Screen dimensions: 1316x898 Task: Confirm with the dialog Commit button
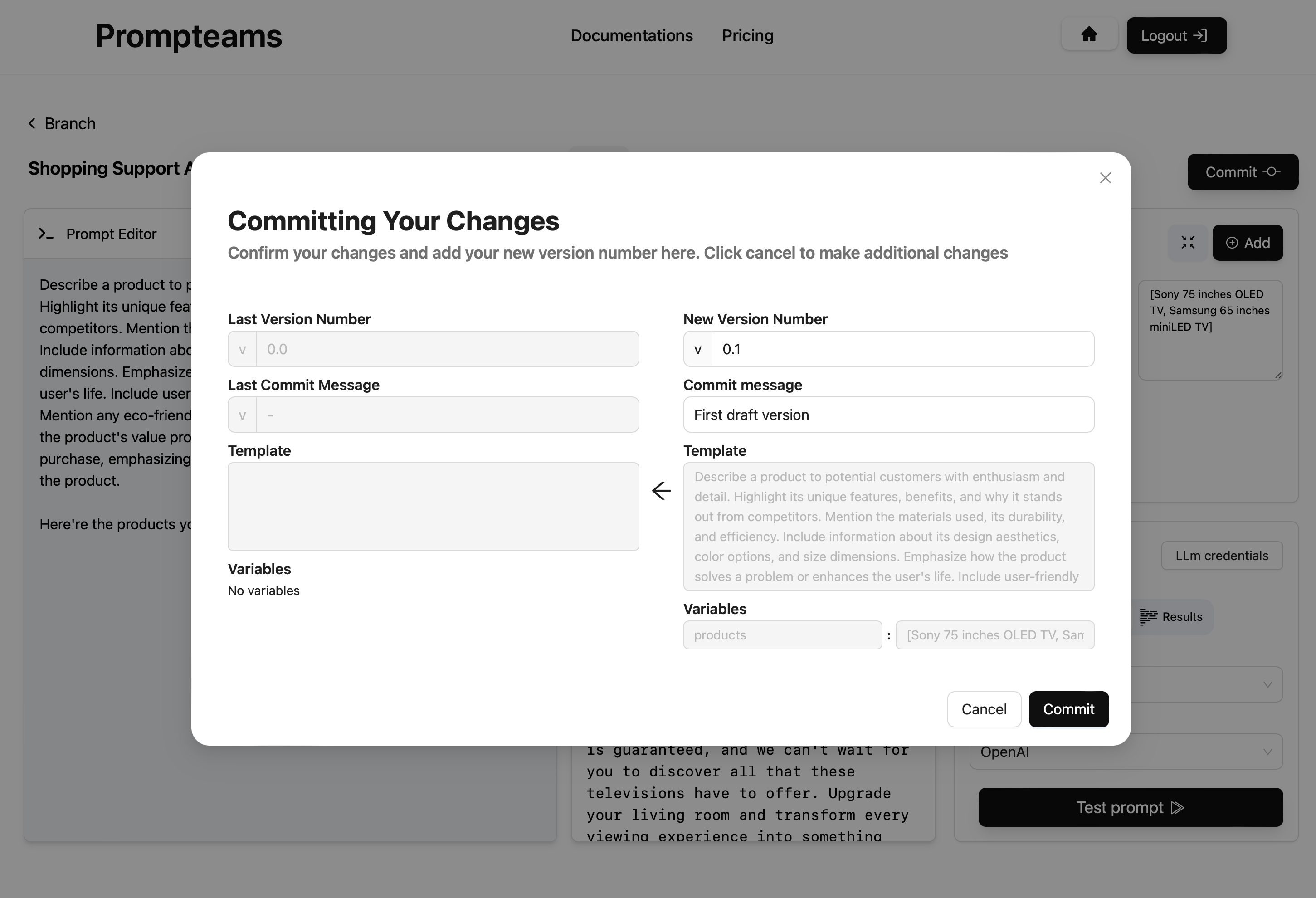pyautogui.click(x=1068, y=709)
